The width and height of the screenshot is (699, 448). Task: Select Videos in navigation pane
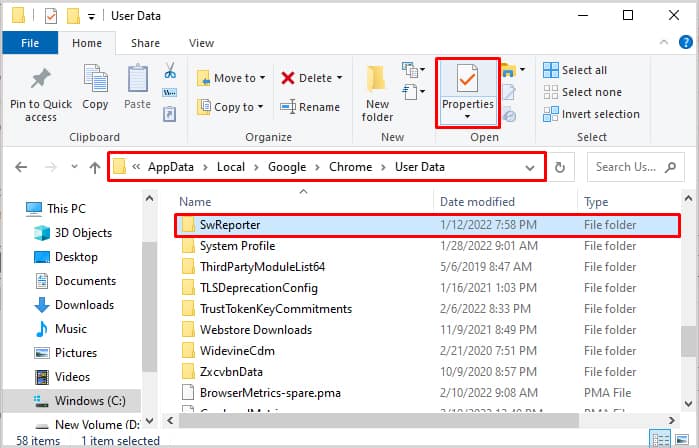click(62, 377)
